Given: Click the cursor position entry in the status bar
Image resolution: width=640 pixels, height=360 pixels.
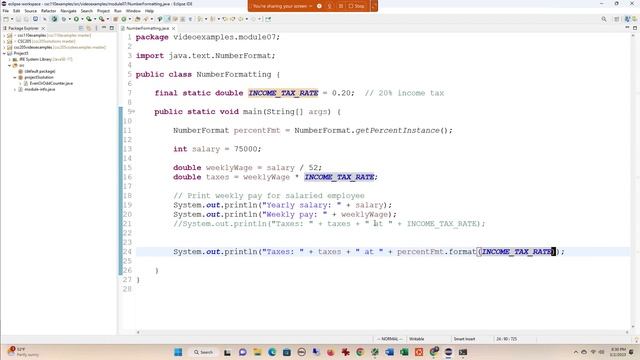Looking at the screenshot, I should click(507, 339).
